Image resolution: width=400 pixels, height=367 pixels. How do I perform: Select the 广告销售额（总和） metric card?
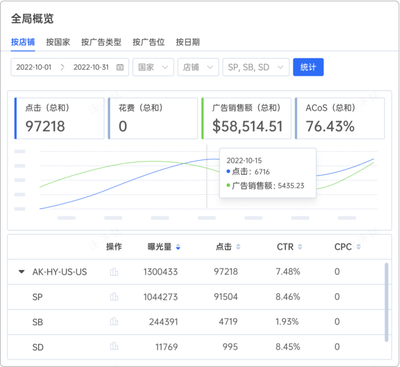(246, 118)
